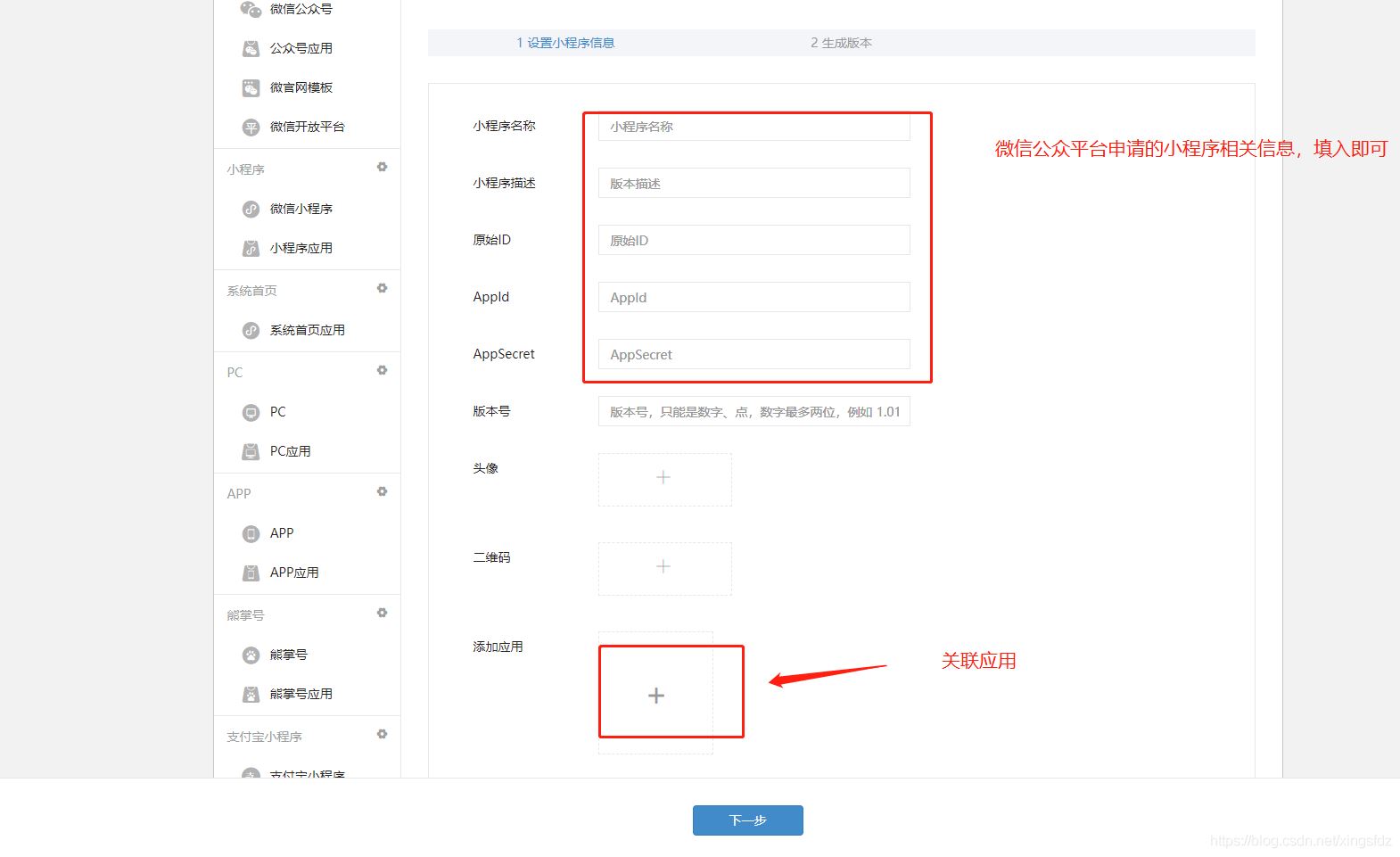The height and width of the screenshot is (857, 1400).
Task: Upload 二维码 via the plus box
Action: [663, 568]
